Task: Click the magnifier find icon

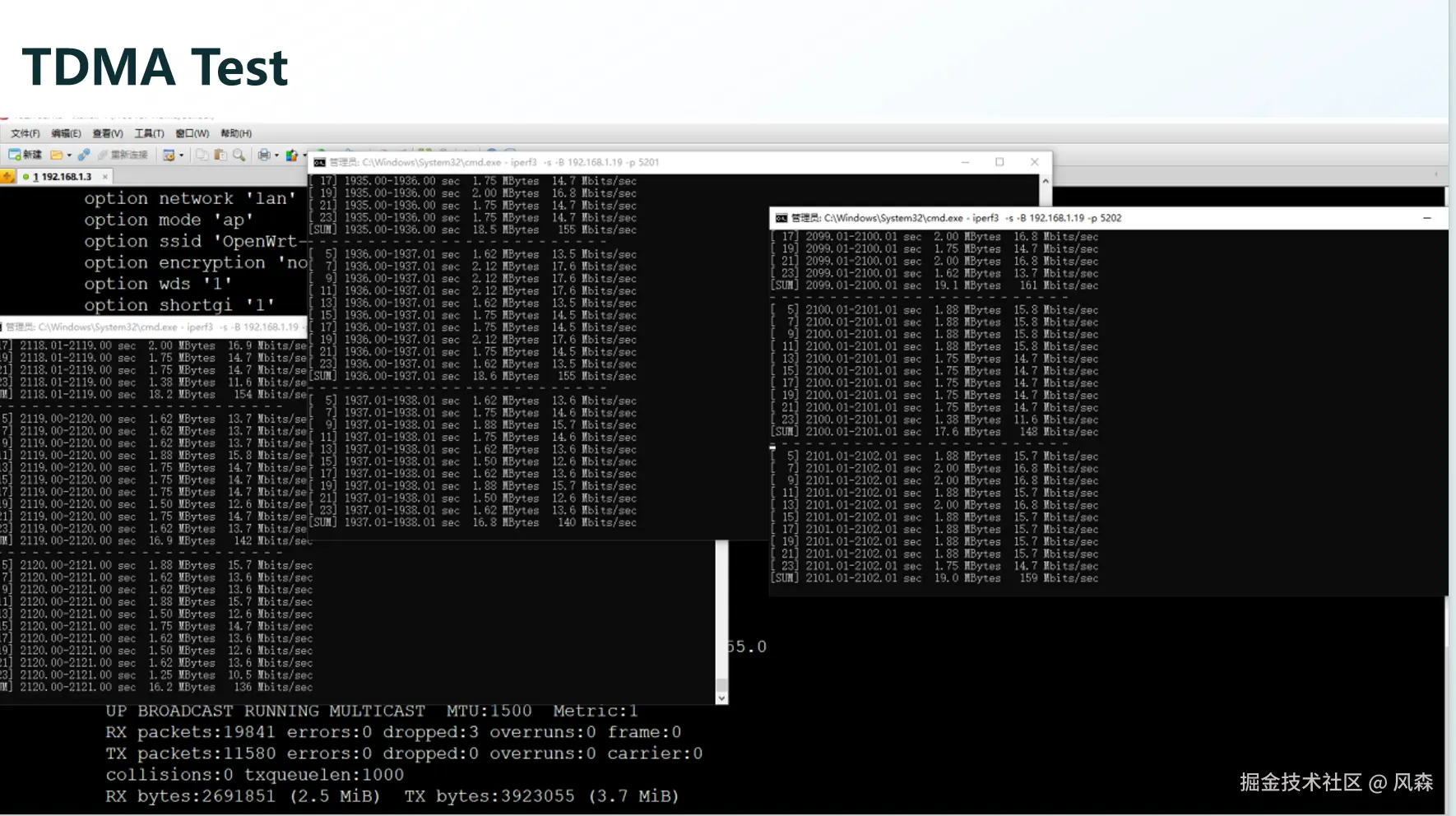Action: click(x=239, y=155)
